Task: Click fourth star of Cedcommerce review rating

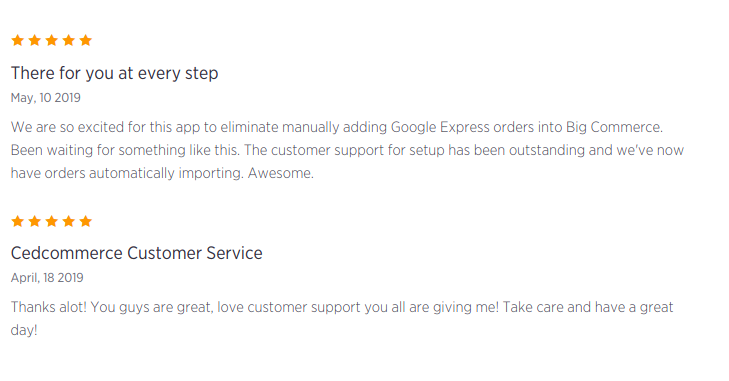Action: click(x=68, y=221)
